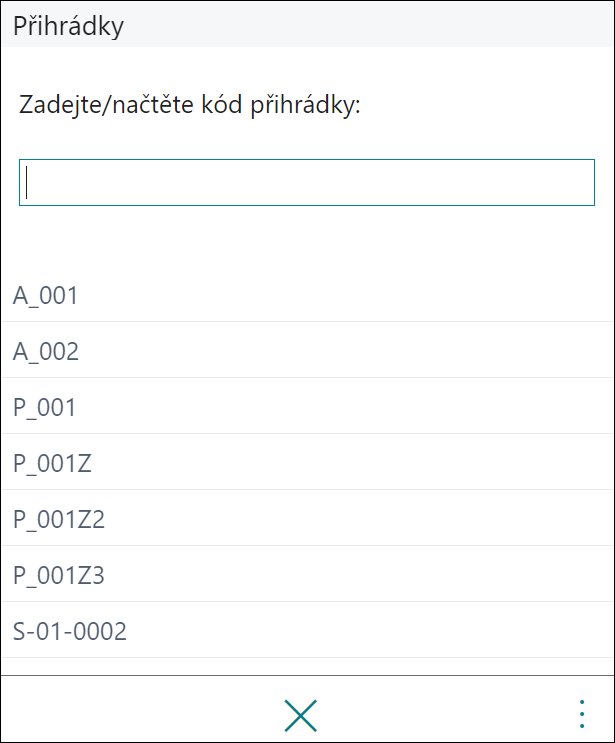This screenshot has height=743, width=615.
Task: Choose bin A_002
Action: [307, 351]
